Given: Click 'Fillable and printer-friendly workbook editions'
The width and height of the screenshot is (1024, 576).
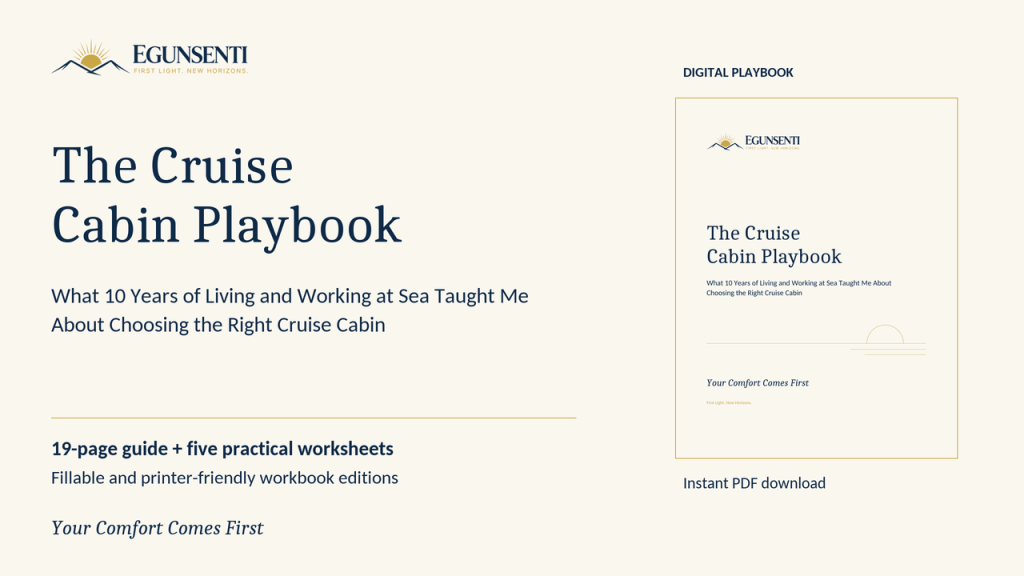Looking at the screenshot, I should pos(225,478).
